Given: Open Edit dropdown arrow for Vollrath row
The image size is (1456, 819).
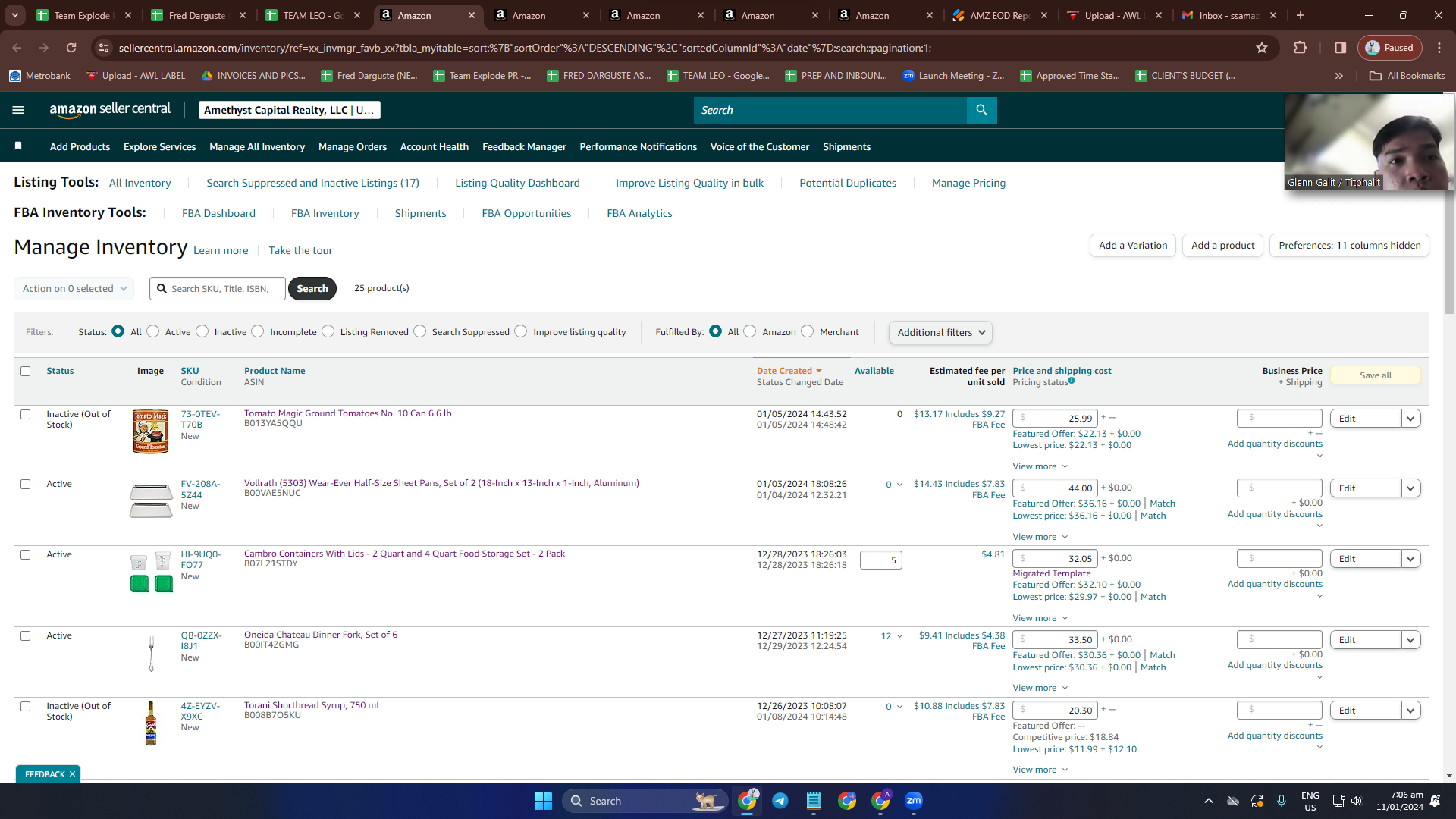Looking at the screenshot, I should click(1410, 488).
